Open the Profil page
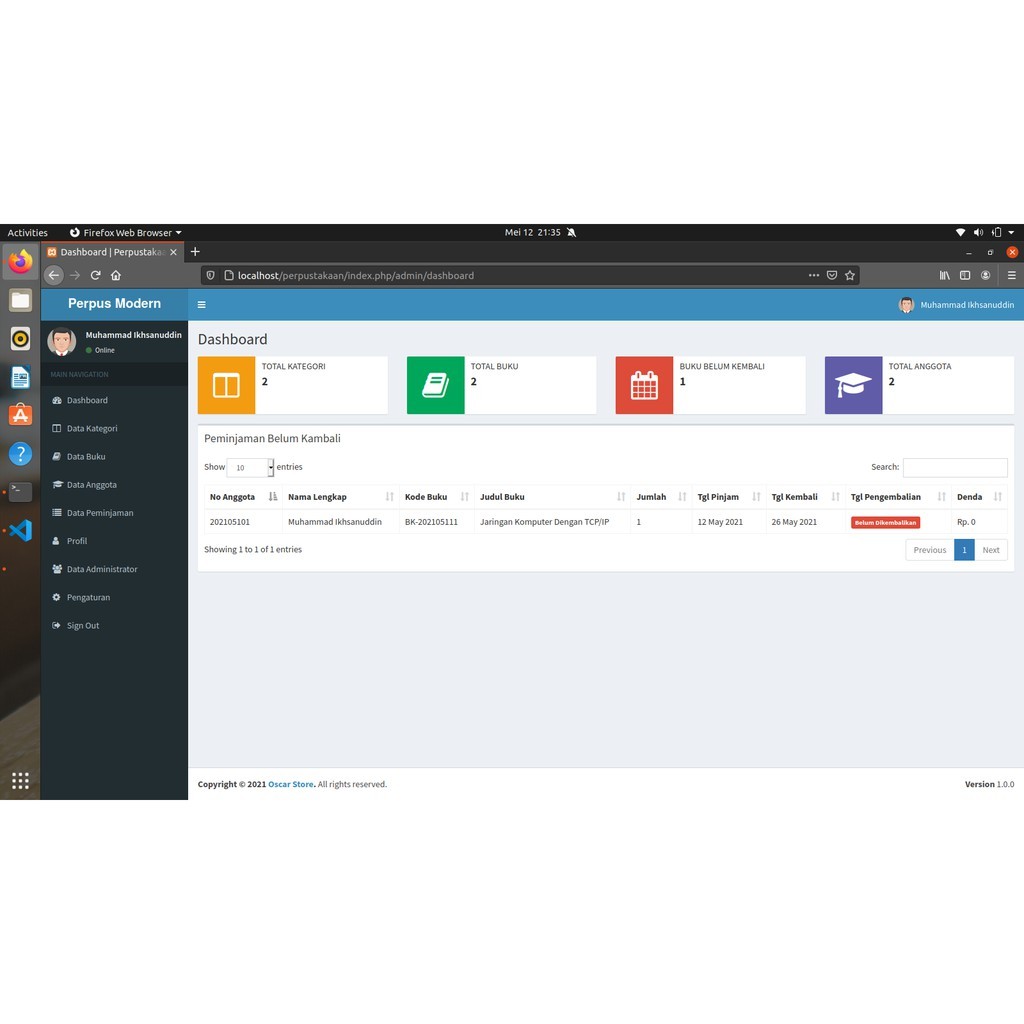 coord(77,540)
